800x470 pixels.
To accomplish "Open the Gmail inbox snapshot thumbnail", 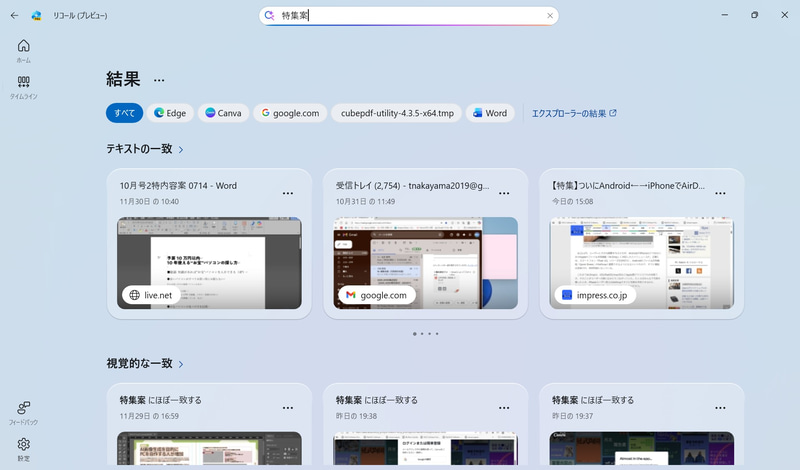I will tap(426, 263).
